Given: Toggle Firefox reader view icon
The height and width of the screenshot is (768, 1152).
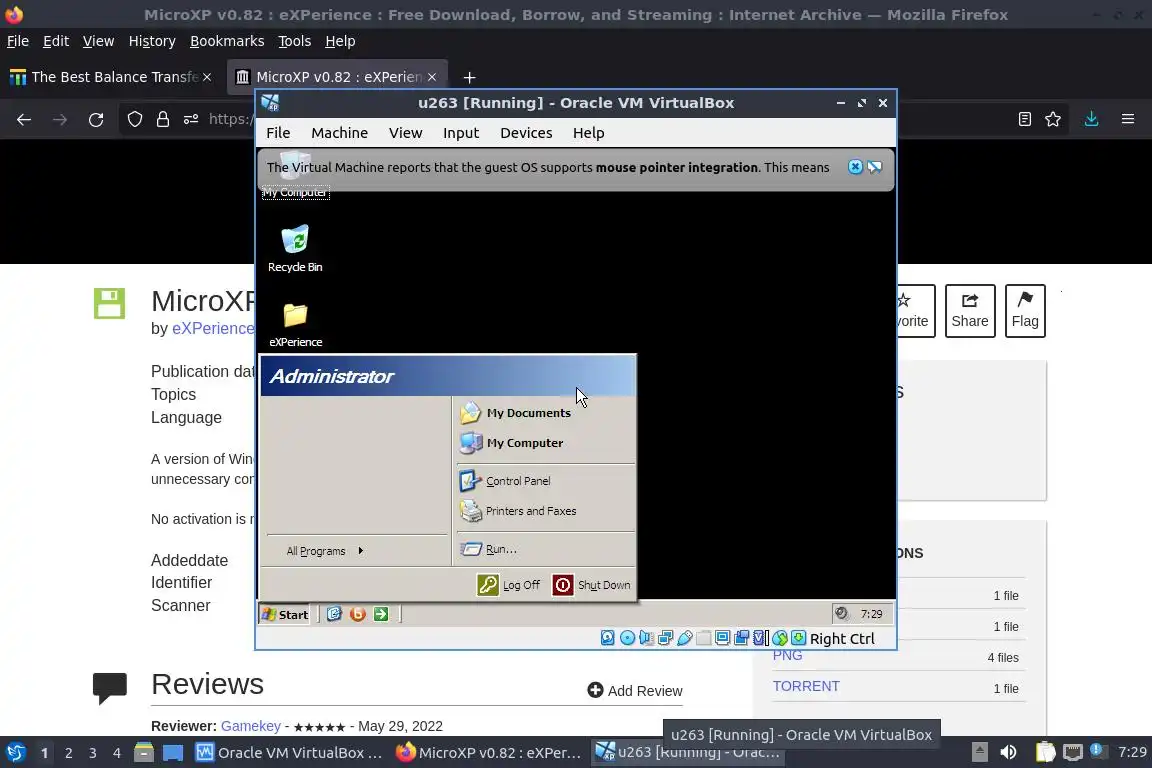Looking at the screenshot, I should click(x=1024, y=119).
